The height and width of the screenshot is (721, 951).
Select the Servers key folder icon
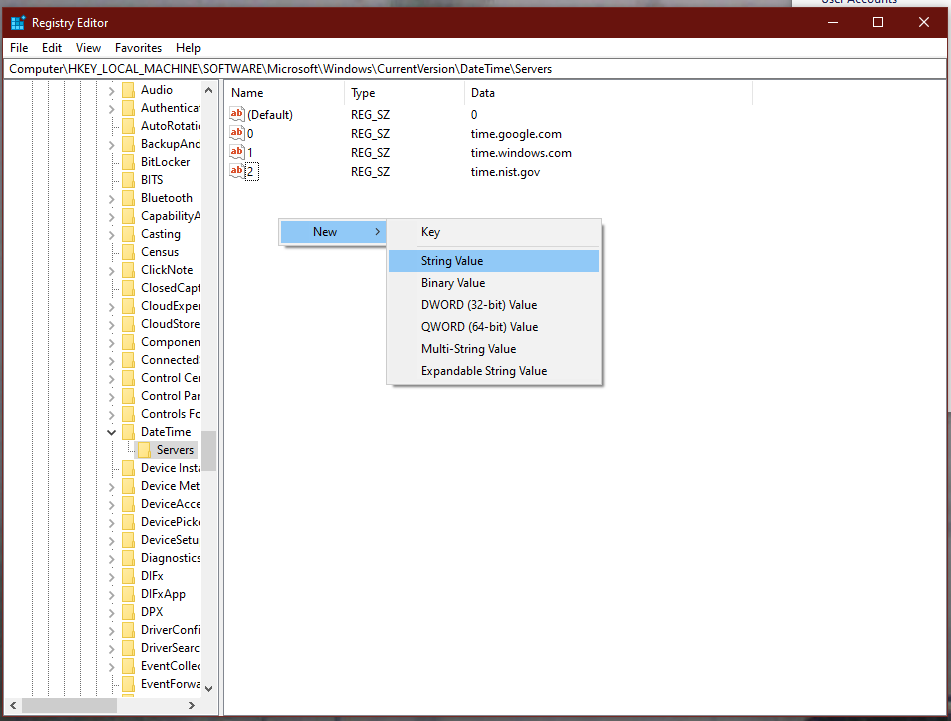tap(143, 449)
